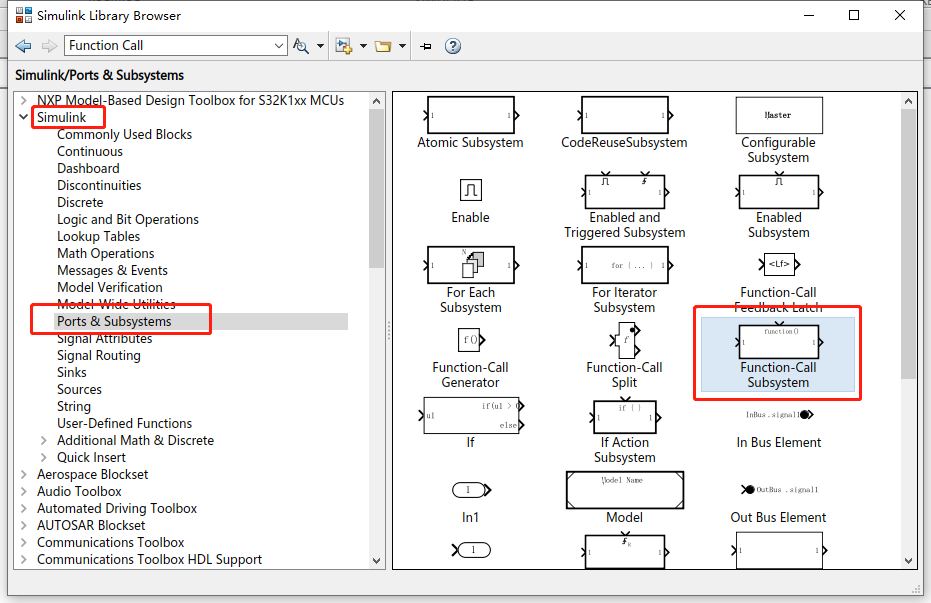Screen dimensions: 931x603
Task: Select the Model block
Action: point(624,490)
